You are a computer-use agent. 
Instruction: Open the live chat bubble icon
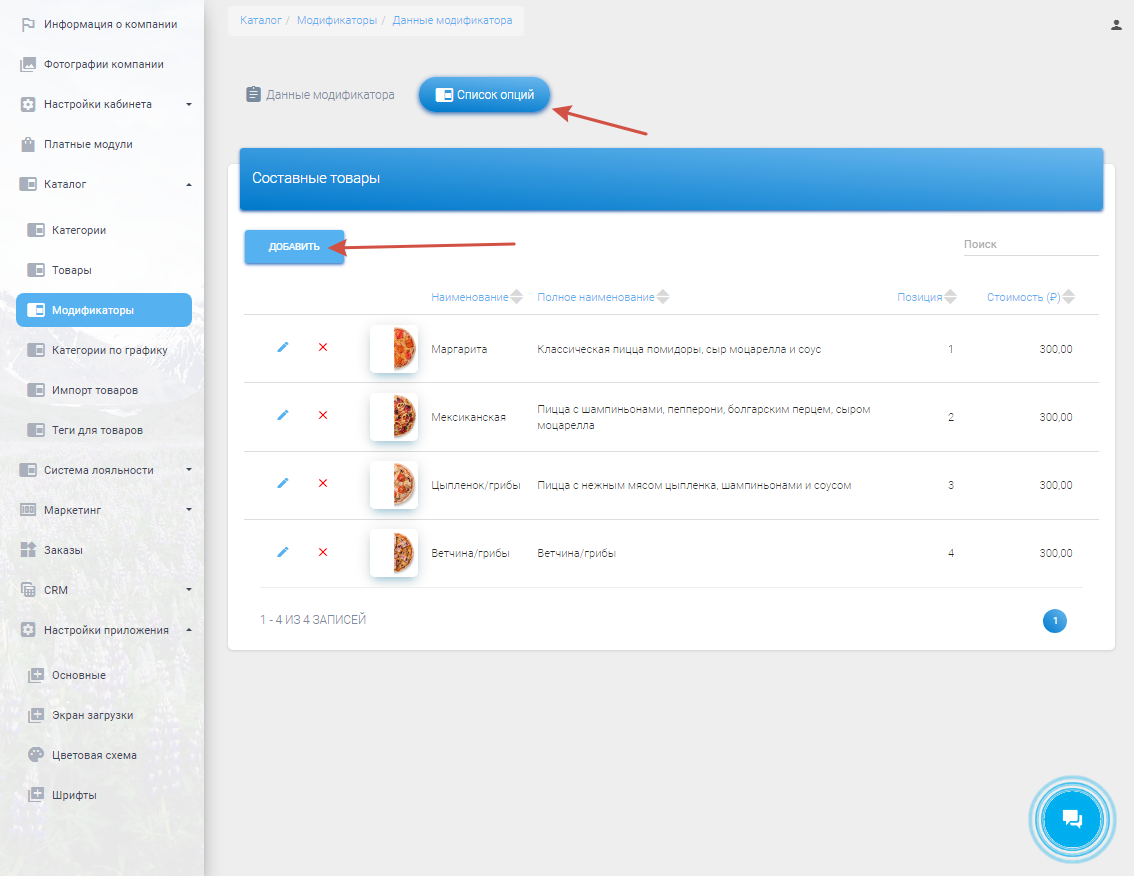pos(1072,819)
